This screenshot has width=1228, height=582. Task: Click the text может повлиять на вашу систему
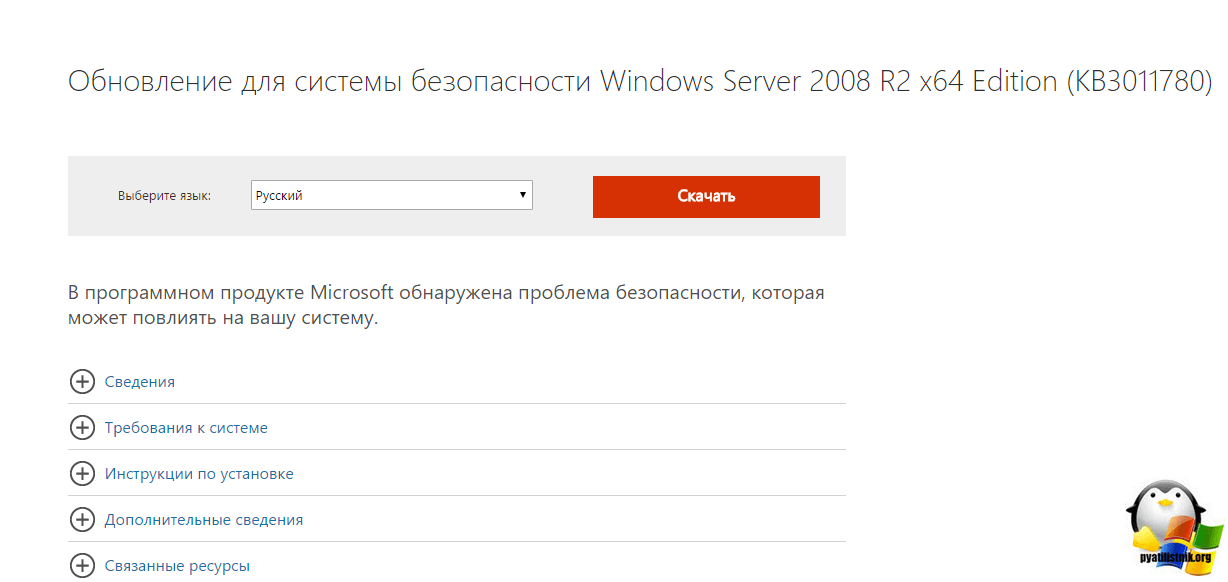(223, 320)
